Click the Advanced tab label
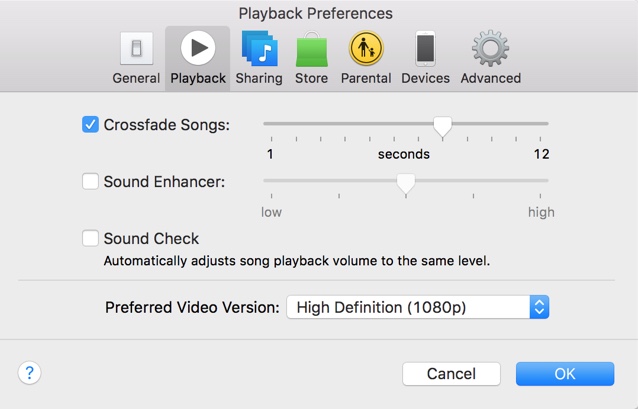638x409 pixels. (x=491, y=78)
